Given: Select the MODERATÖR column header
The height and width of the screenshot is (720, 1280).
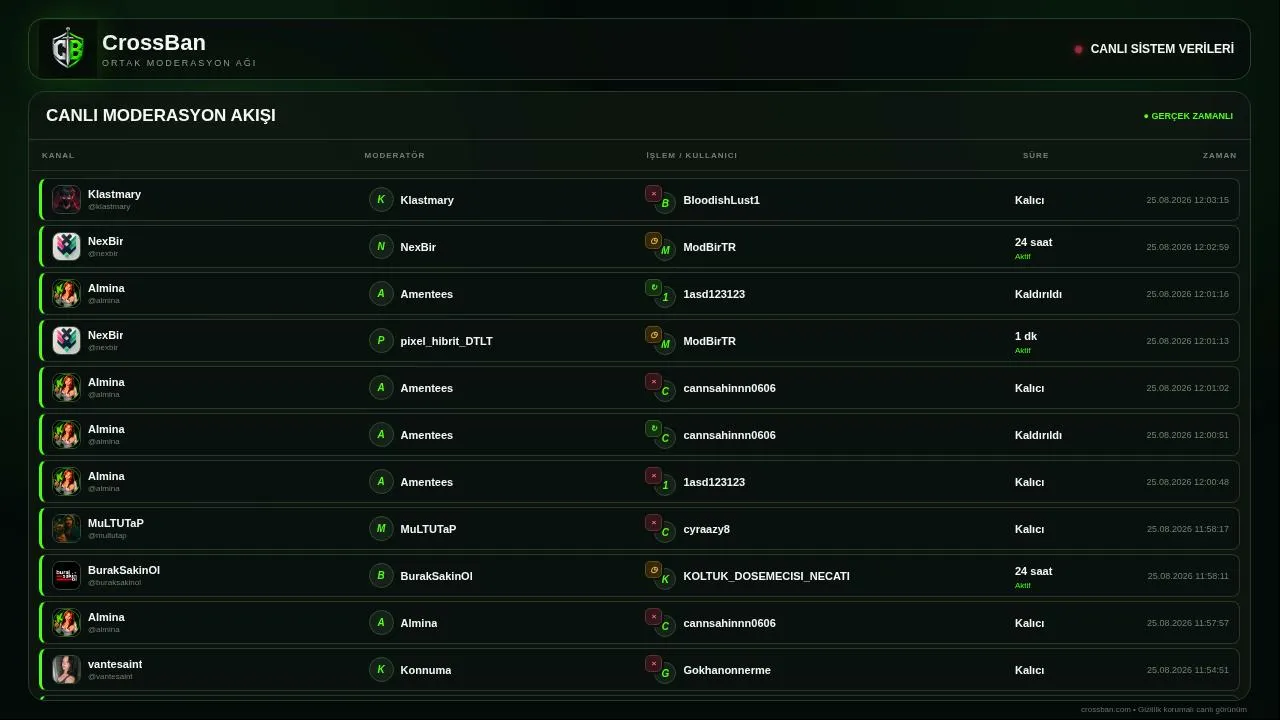Looking at the screenshot, I should click(x=395, y=155).
